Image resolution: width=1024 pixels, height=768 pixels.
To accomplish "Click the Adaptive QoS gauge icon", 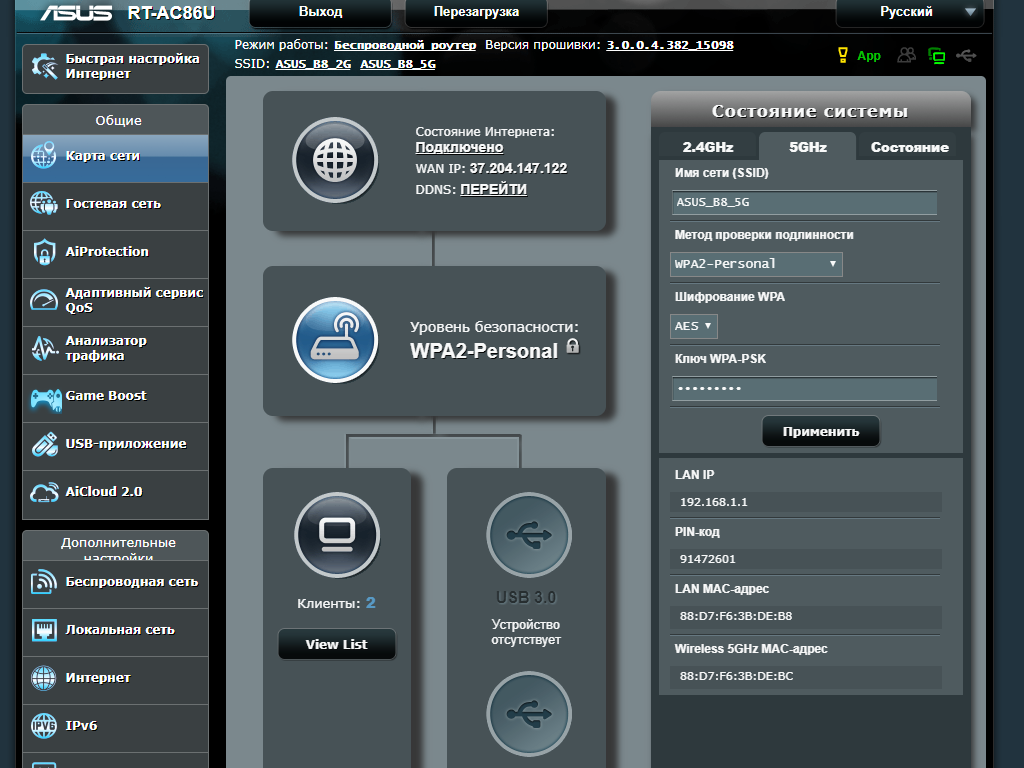I will pyautogui.click(x=44, y=300).
